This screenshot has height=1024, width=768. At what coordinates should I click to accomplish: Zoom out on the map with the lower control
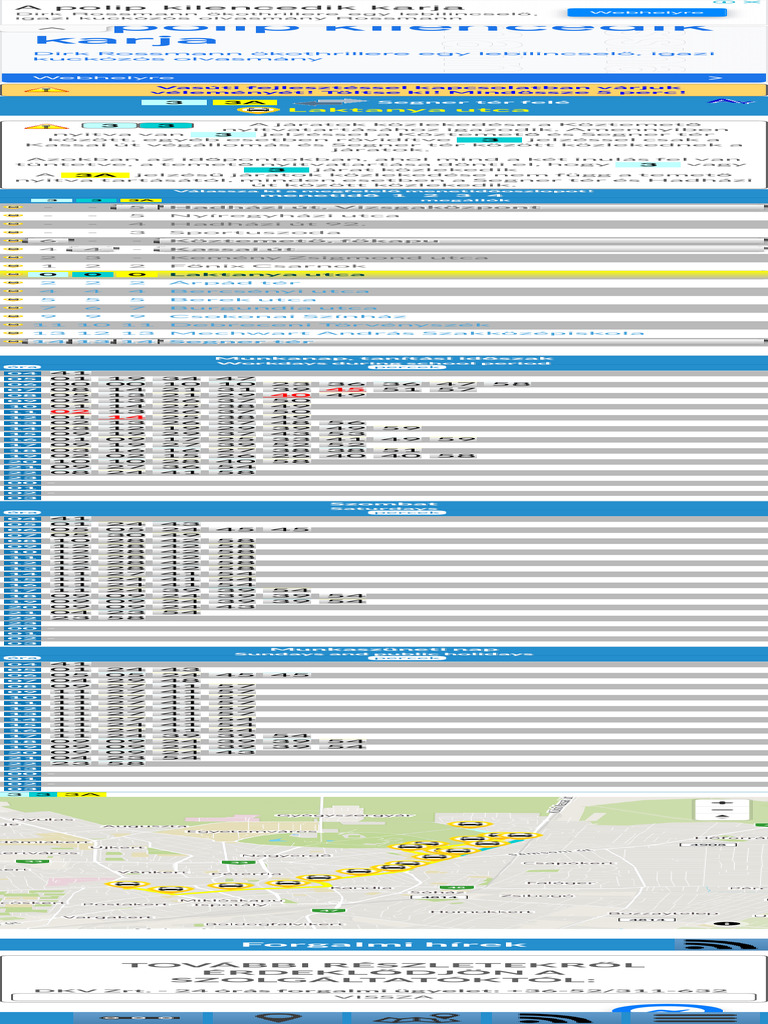click(722, 816)
